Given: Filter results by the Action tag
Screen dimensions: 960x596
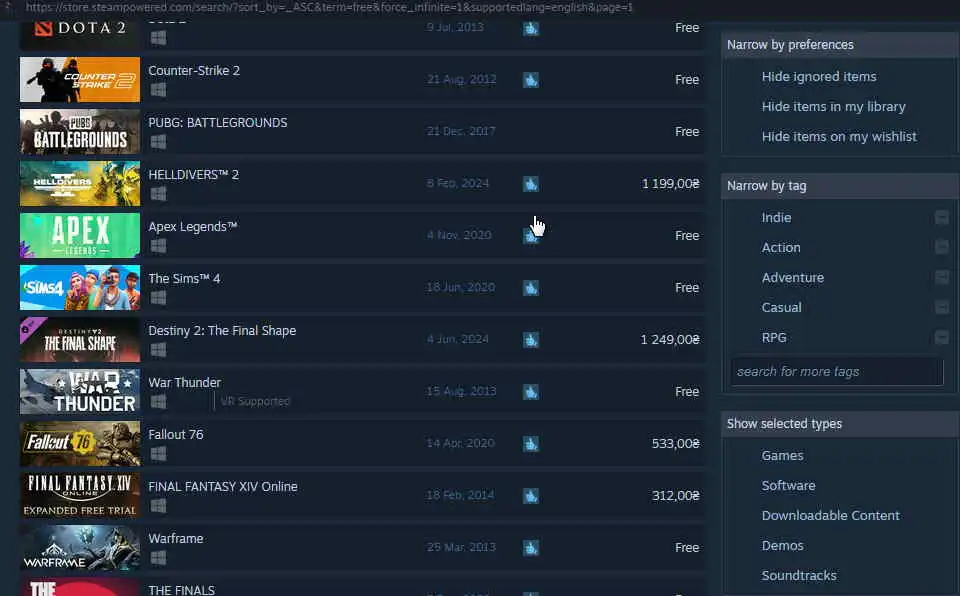Looking at the screenshot, I should pos(781,247).
